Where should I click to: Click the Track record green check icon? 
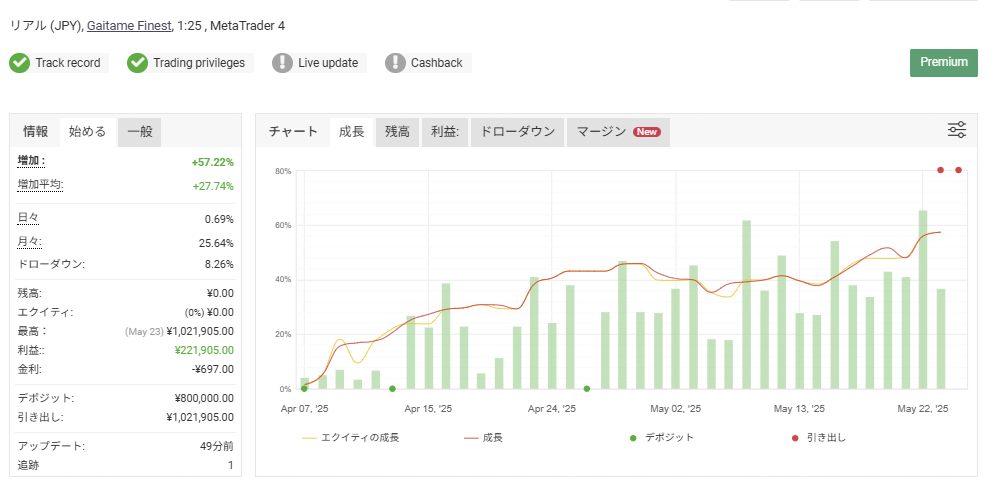[20, 63]
